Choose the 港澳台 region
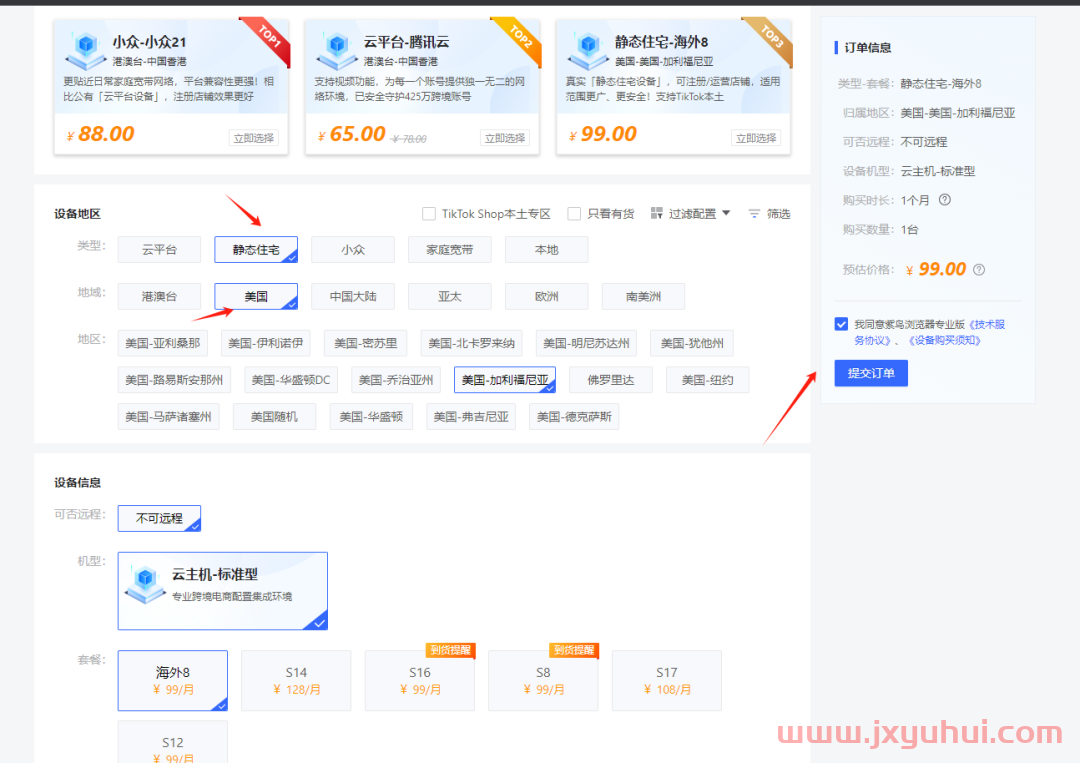The width and height of the screenshot is (1080, 763). [x=159, y=296]
